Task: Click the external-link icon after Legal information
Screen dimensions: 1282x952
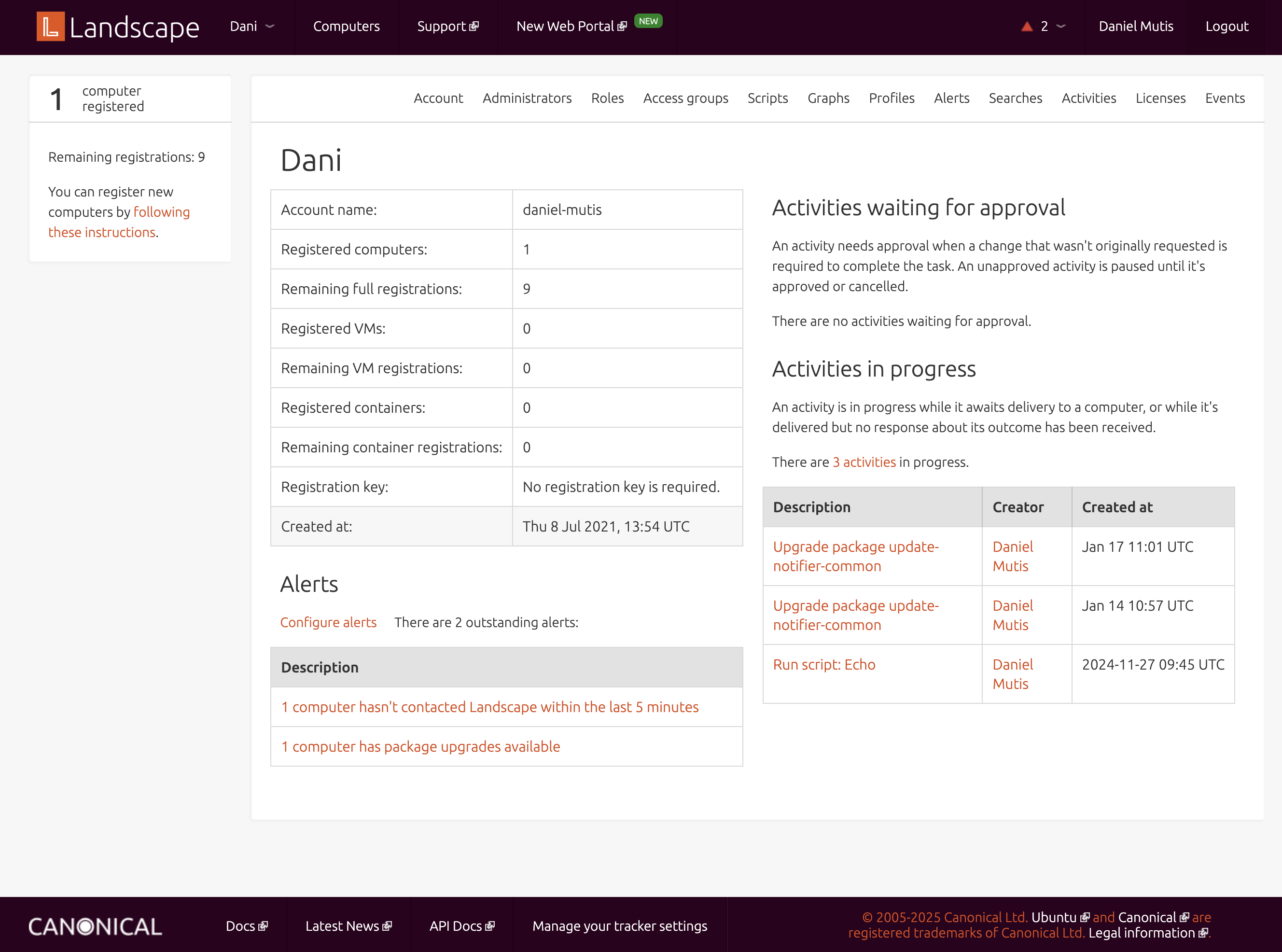Action: point(1202,933)
